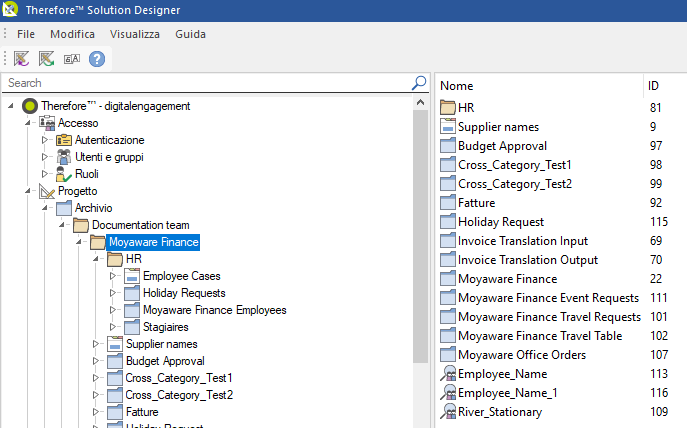Select Cross_Category_Test2 in tree
The width and height of the screenshot is (687, 428).
pyautogui.click(x=179, y=395)
